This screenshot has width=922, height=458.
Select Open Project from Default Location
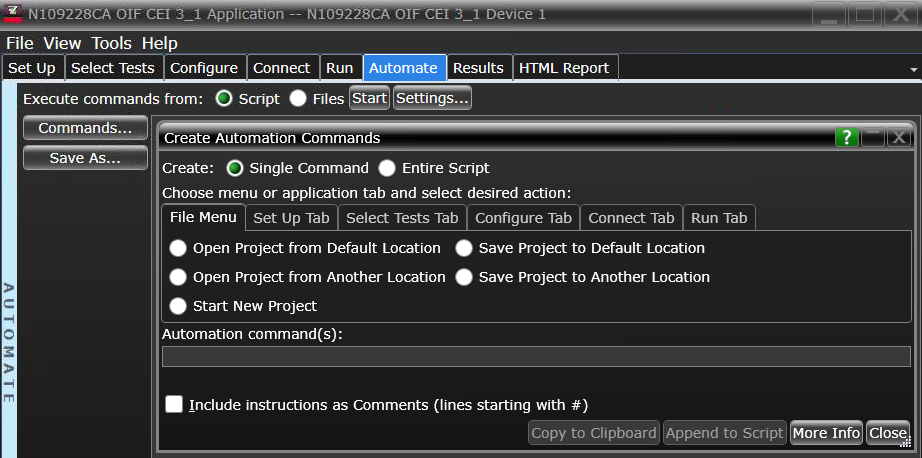point(178,248)
